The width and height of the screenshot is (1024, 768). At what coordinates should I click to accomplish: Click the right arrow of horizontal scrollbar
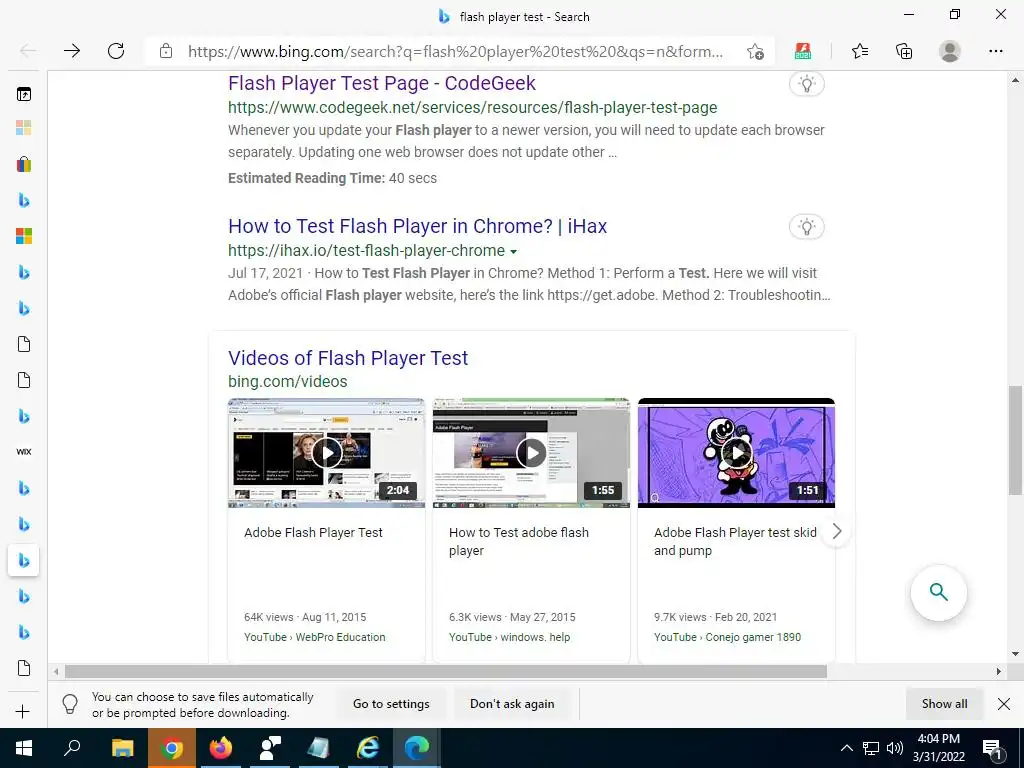(999, 671)
